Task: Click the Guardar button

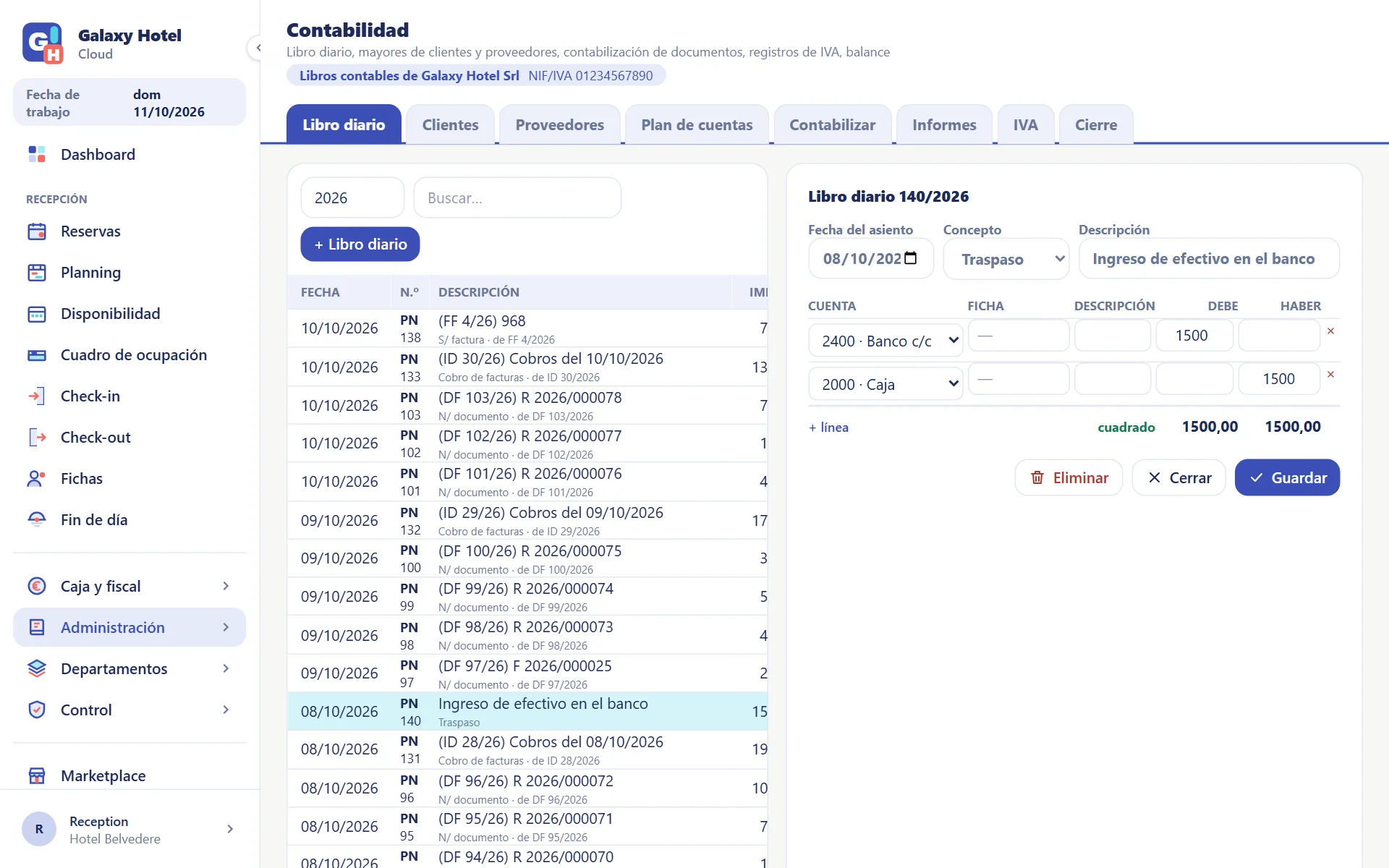Action: [1287, 477]
